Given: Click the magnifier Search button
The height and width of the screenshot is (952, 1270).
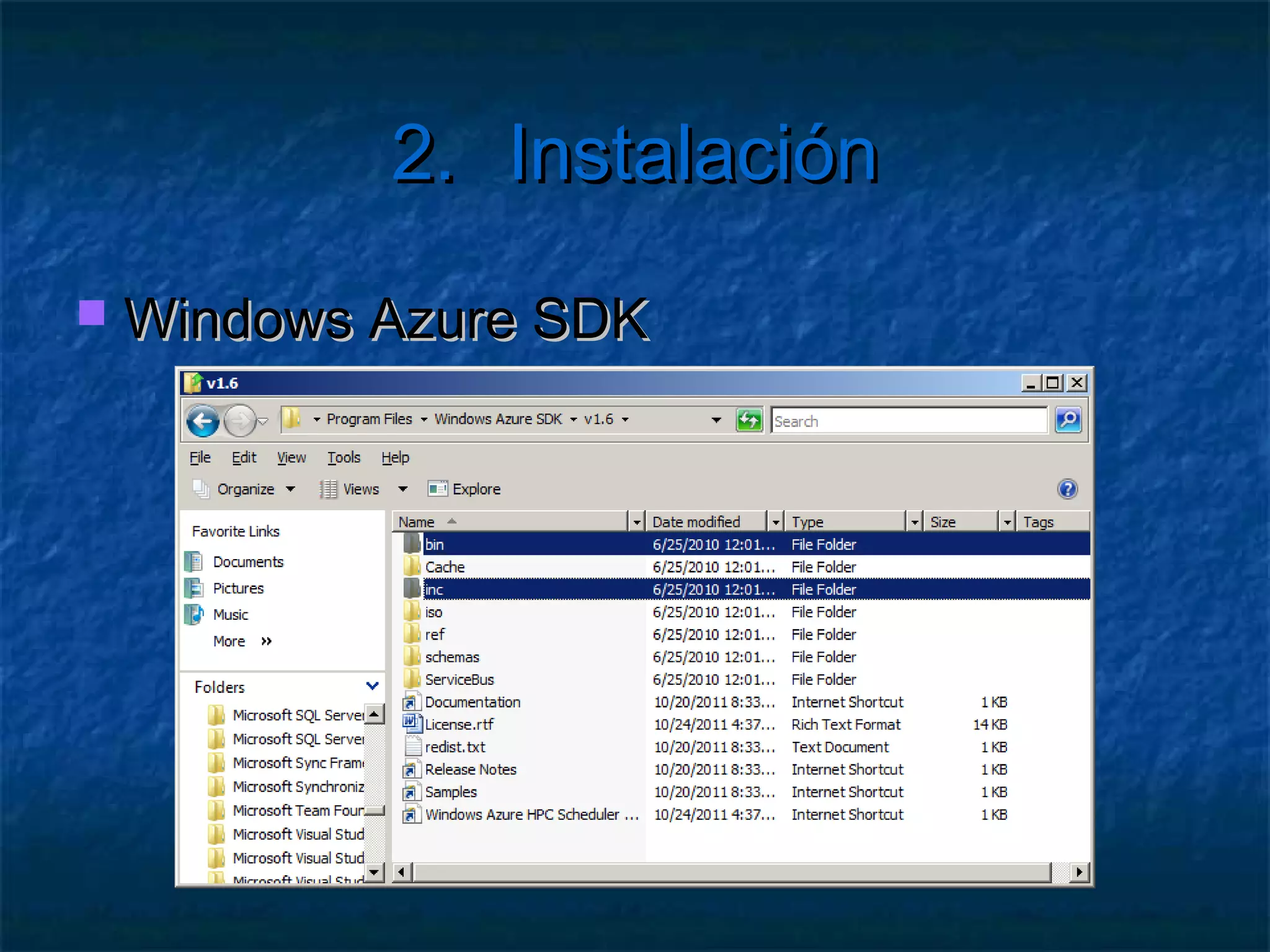Looking at the screenshot, I should coord(1068,420).
